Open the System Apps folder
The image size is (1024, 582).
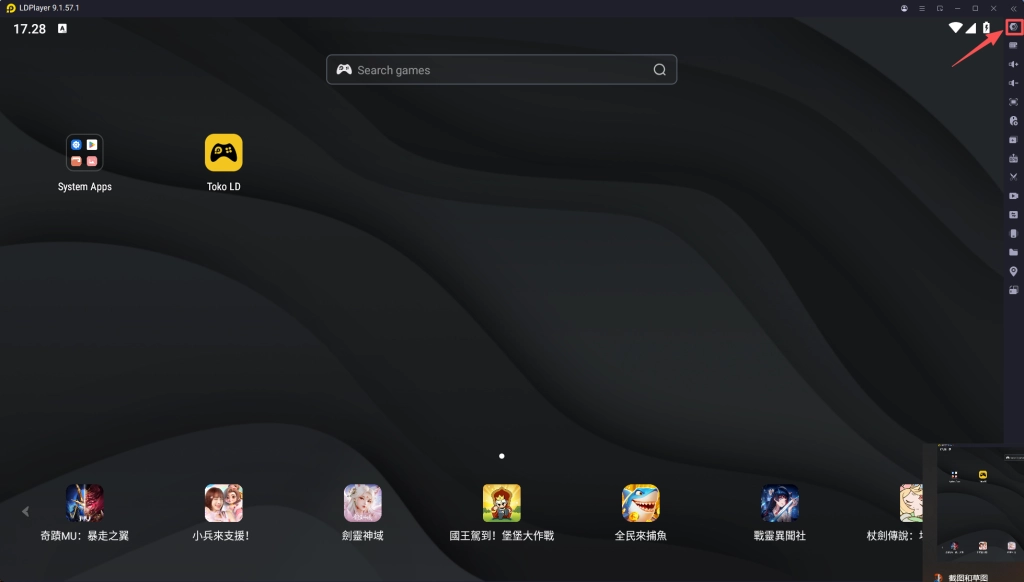coord(85,153)
